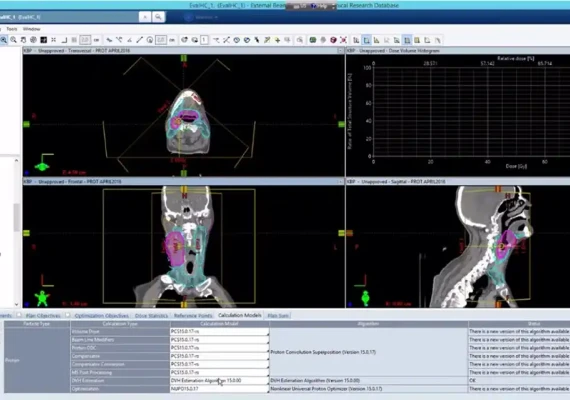Screen dimensions: 570x400
Task: Select the pan hand tool
Action: pyautogui.click(x=23, y=40)
